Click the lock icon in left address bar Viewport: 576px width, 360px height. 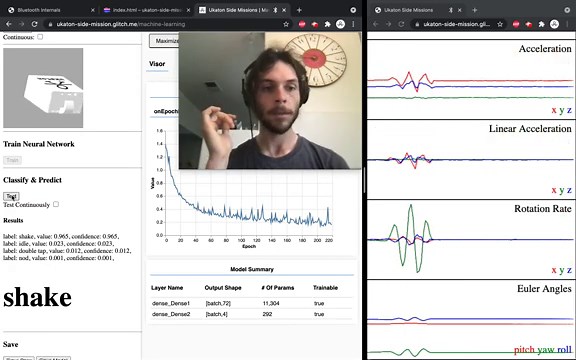point(50,24)
